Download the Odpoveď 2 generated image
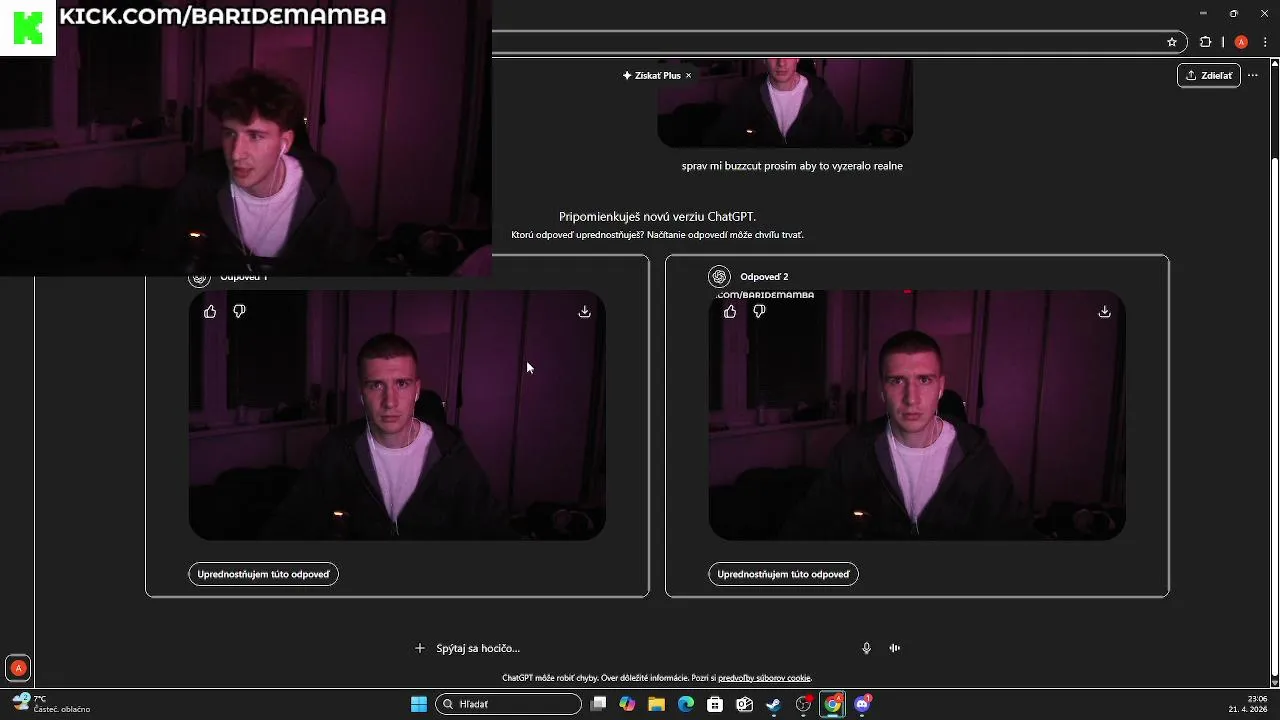 [1105, 312]
